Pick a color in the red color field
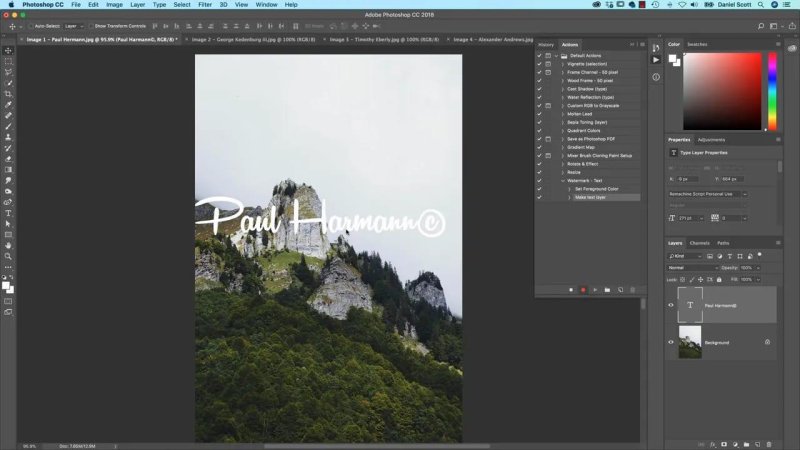Viewport: 800px width, 450px height. pyautogui.click(x=722, y=91)
